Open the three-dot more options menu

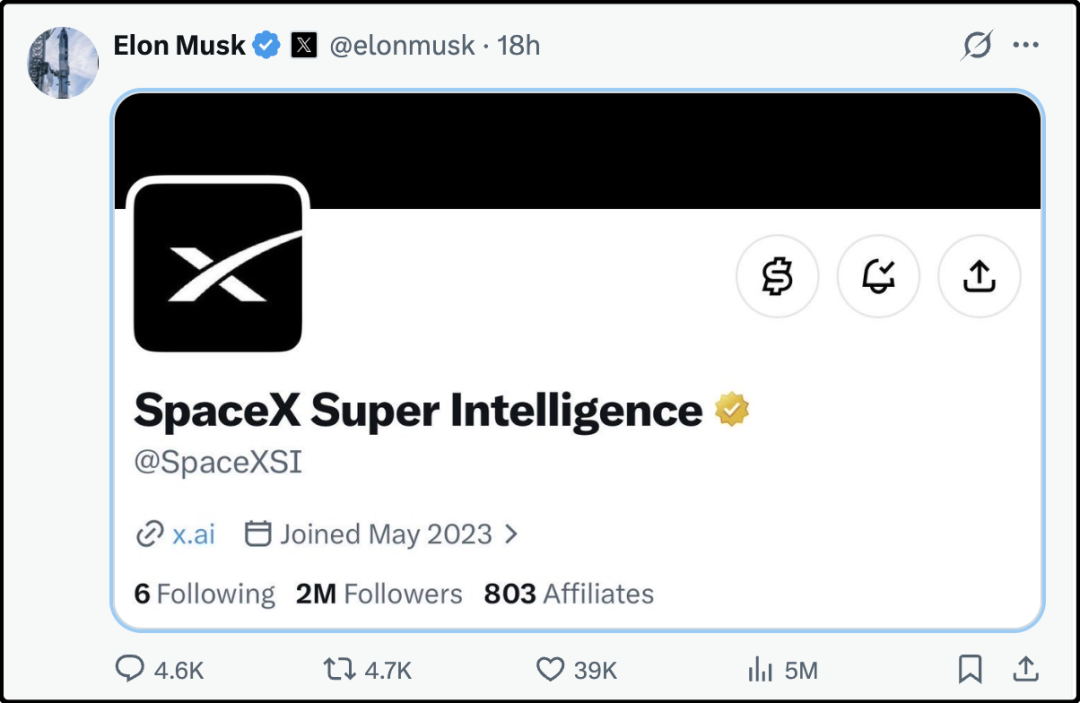coord(1026,45)
